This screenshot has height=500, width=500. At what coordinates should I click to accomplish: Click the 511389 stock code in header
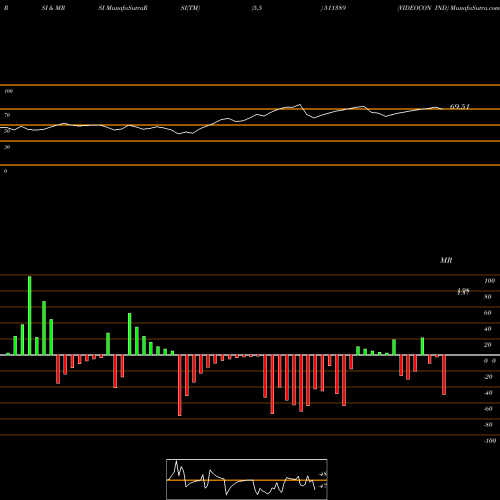[334, 8]
